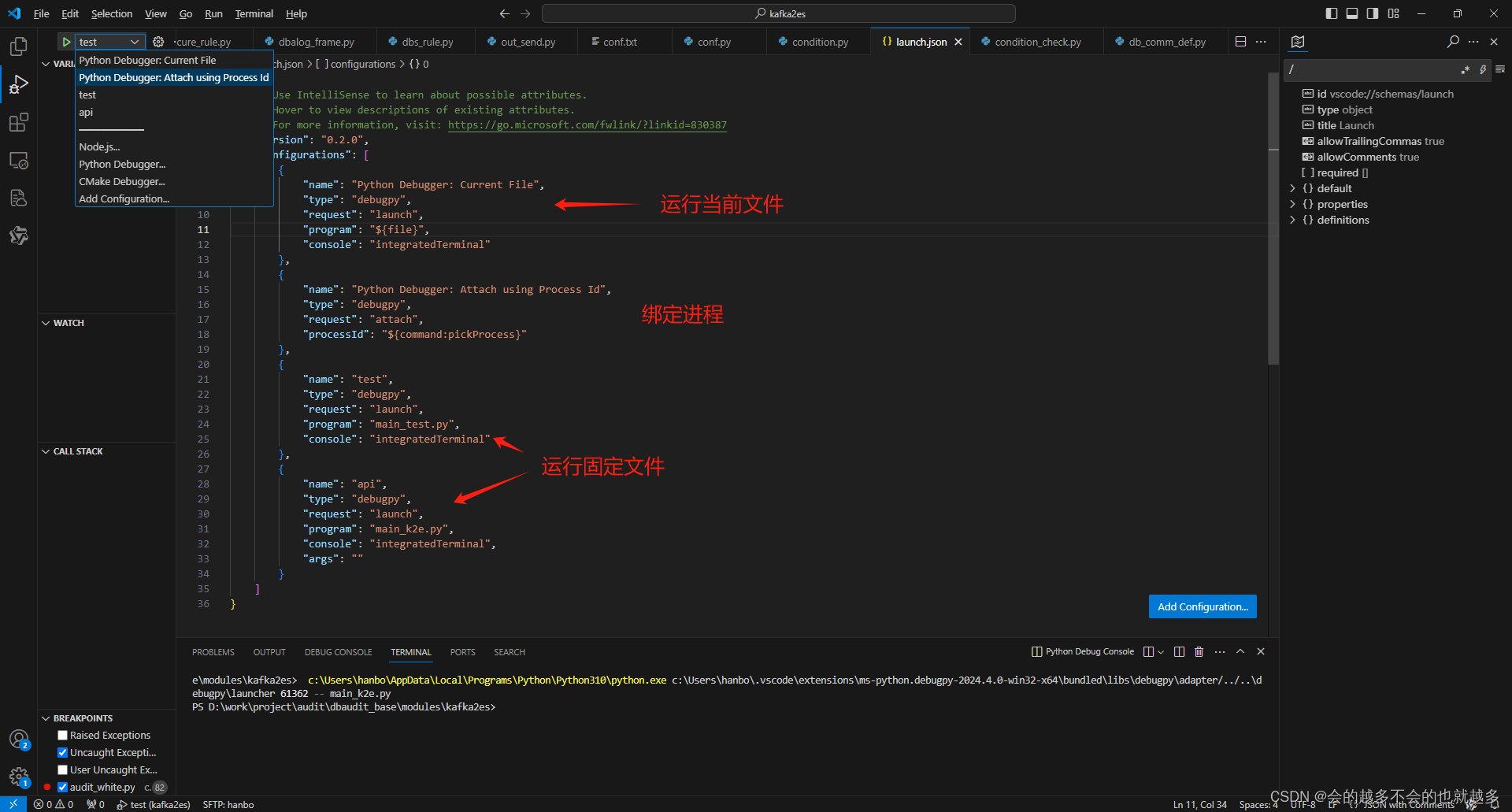Viewport: 1512px width, 812px height.
Task: Toggle the bottom panel layout icon
Action: 1352,13
